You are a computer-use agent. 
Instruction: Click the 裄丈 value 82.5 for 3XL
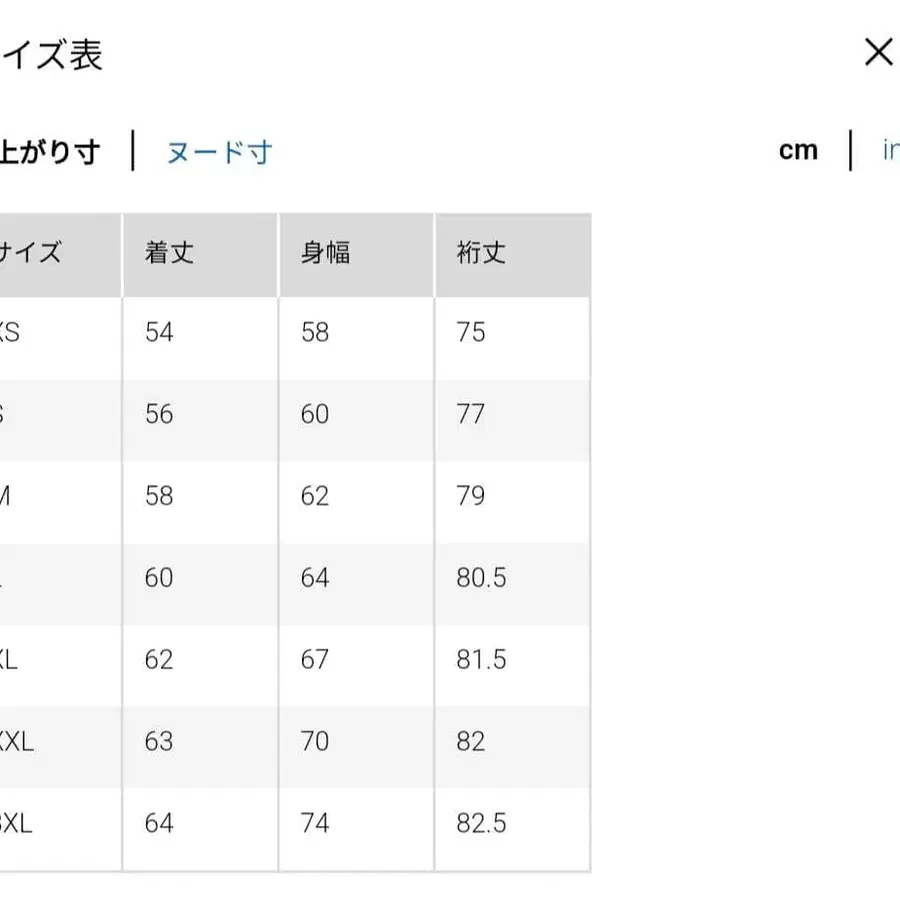tap(482, 823)
